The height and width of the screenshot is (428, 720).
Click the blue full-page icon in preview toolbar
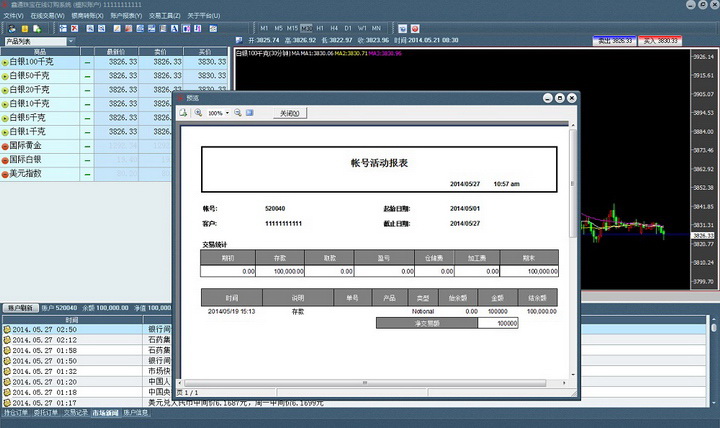249,113
